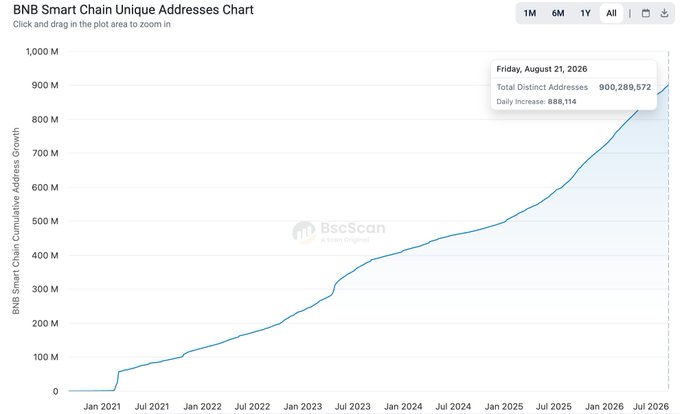The image size is (680, 414).
Task: Select the 1M time range
Action: [530, 13]
